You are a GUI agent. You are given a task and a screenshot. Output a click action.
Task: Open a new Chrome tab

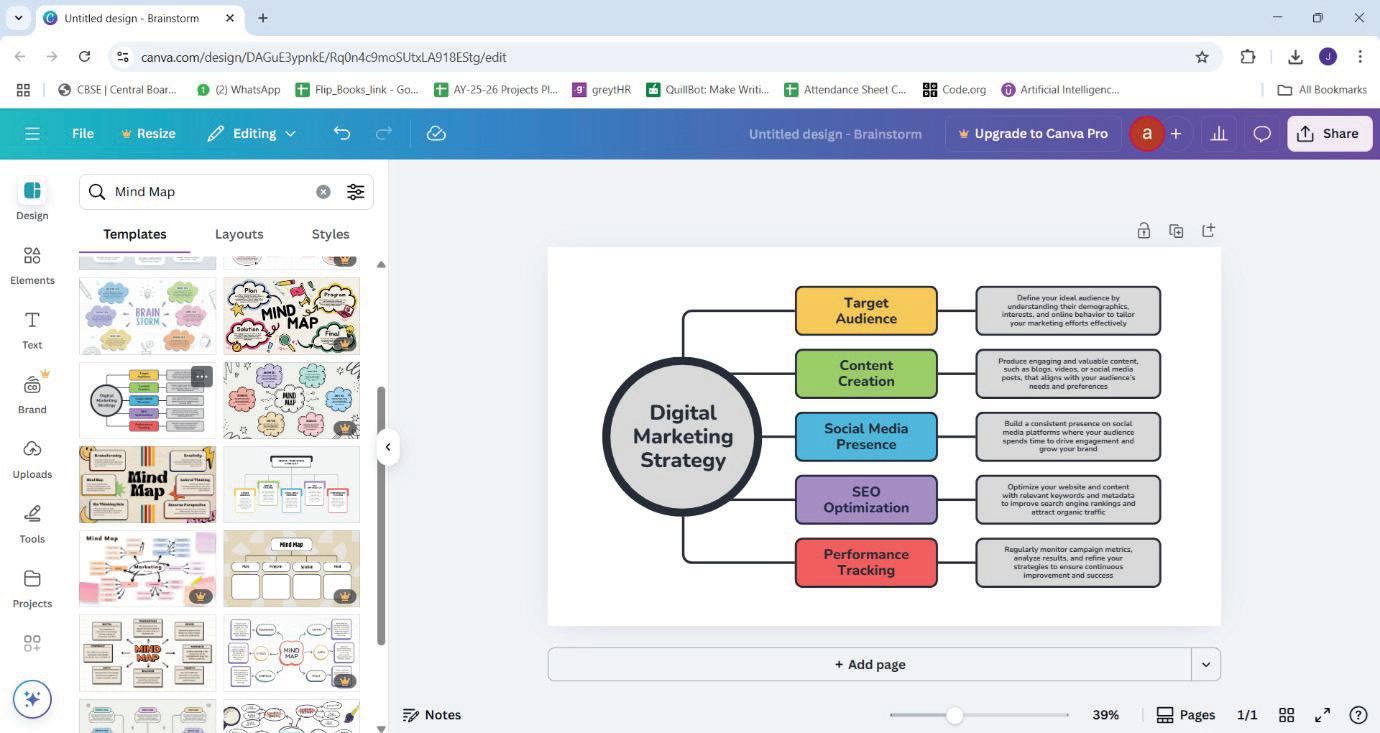[x=263, y=18]
